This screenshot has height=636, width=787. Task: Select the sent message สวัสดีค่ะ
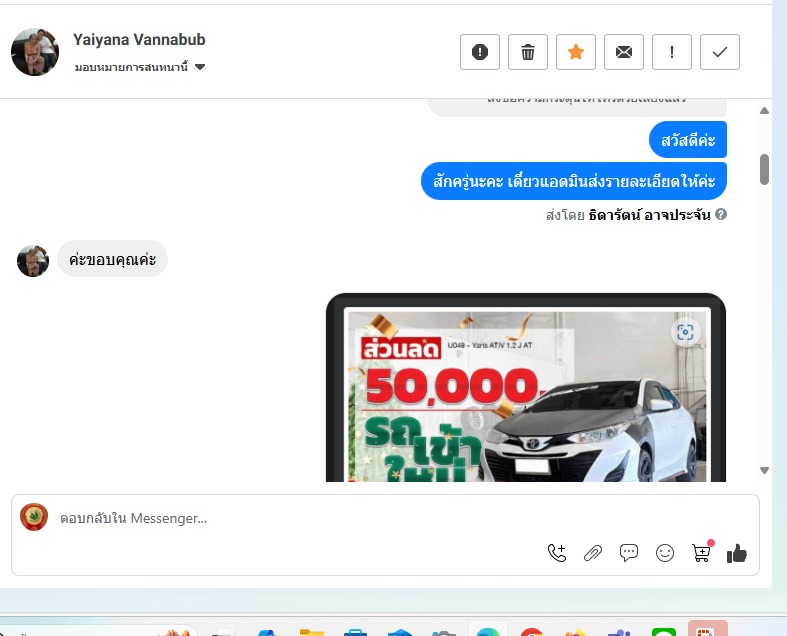click(x=688, y=140)
